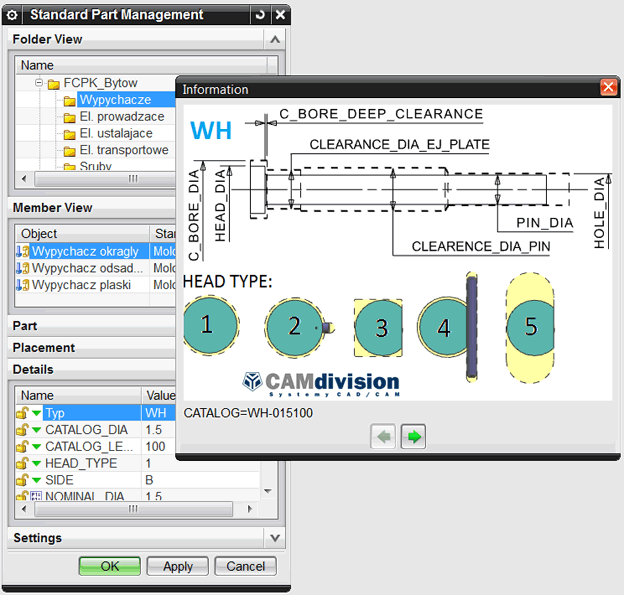Select the Wypychacz okragly member
The height and width of the screenshot is (595, 624).
(85, 252)
